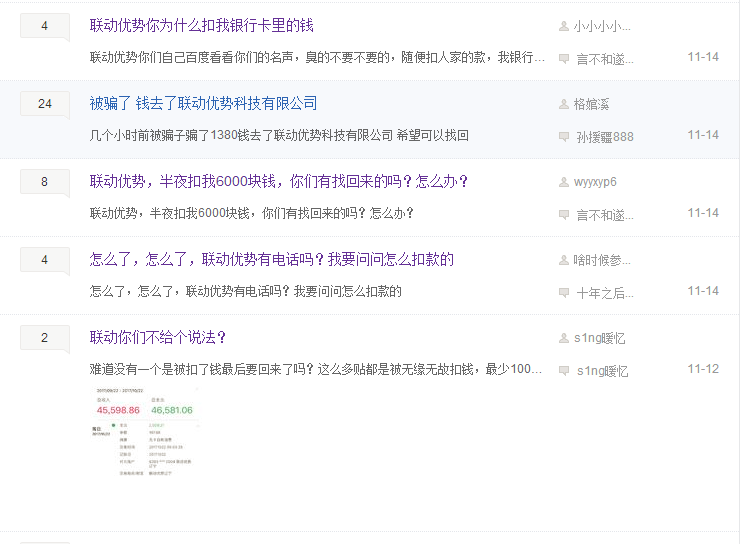Open thread 被骗了 钱去了联动优势科技有限公司
The image size is (748, 544).
203,103
